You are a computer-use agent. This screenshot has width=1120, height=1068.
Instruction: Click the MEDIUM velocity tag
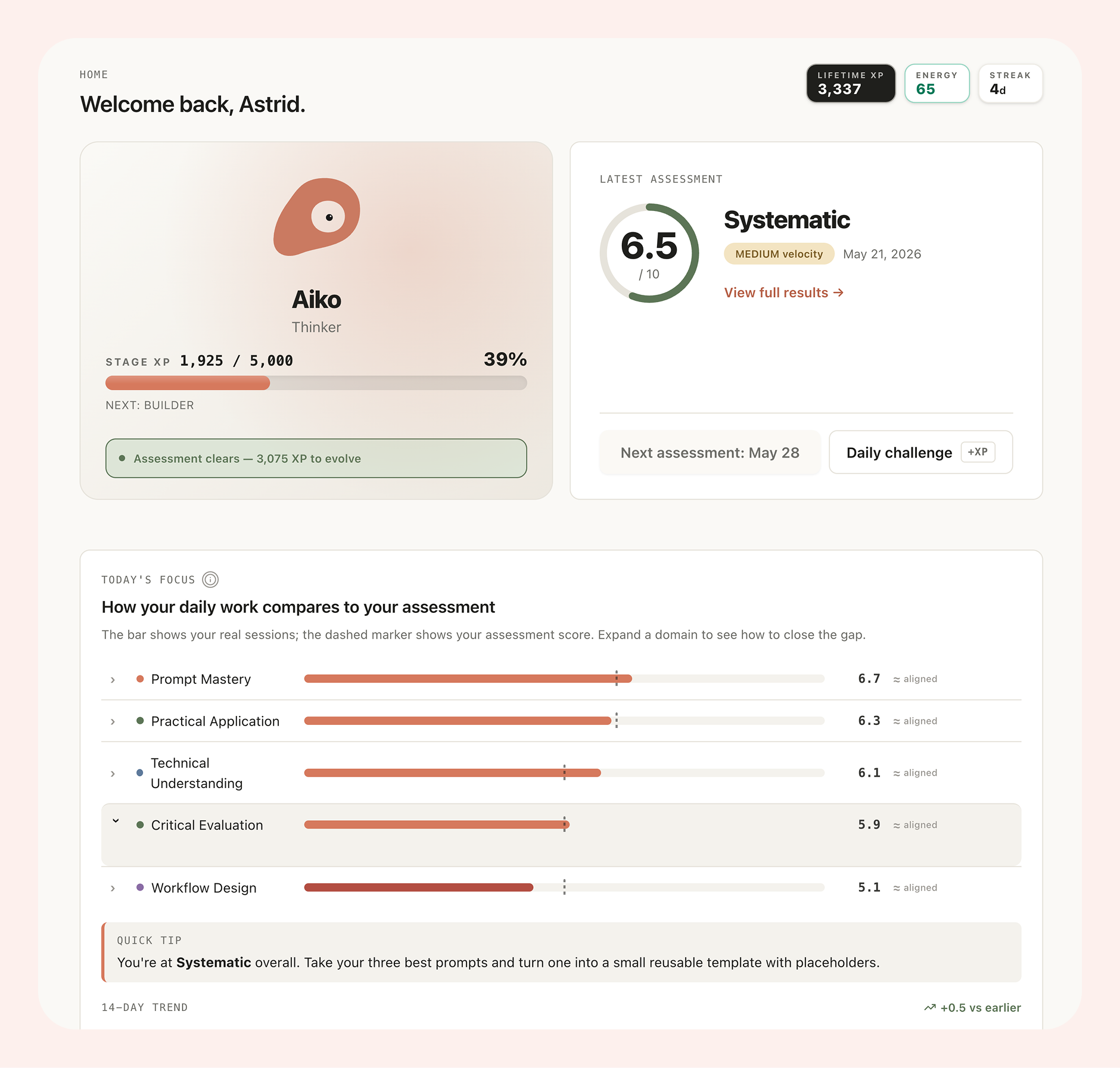click(779, 254)
